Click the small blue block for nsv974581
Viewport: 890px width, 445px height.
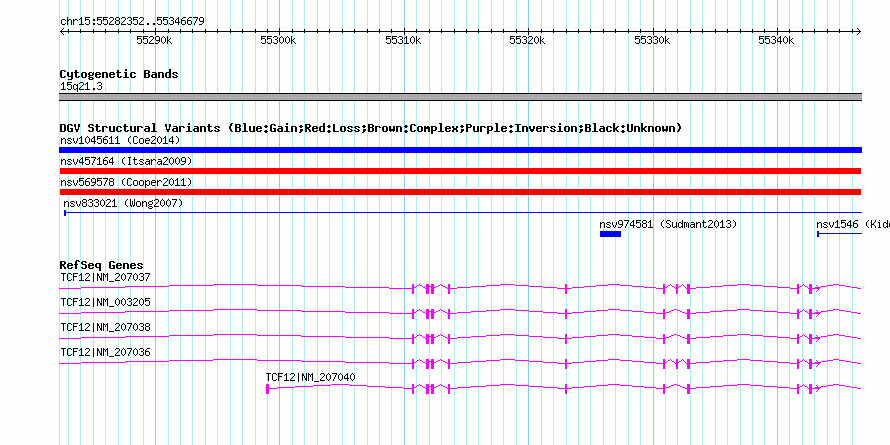click(610, 234)
